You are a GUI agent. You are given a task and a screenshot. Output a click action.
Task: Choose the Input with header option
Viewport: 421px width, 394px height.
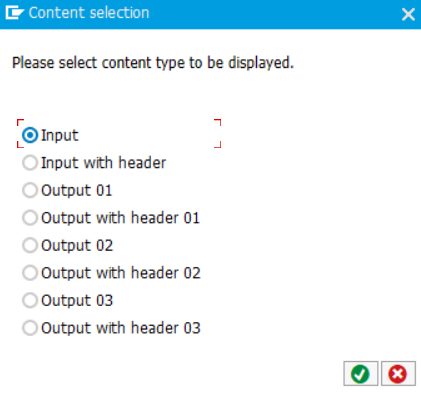click(x=30, y=163)
